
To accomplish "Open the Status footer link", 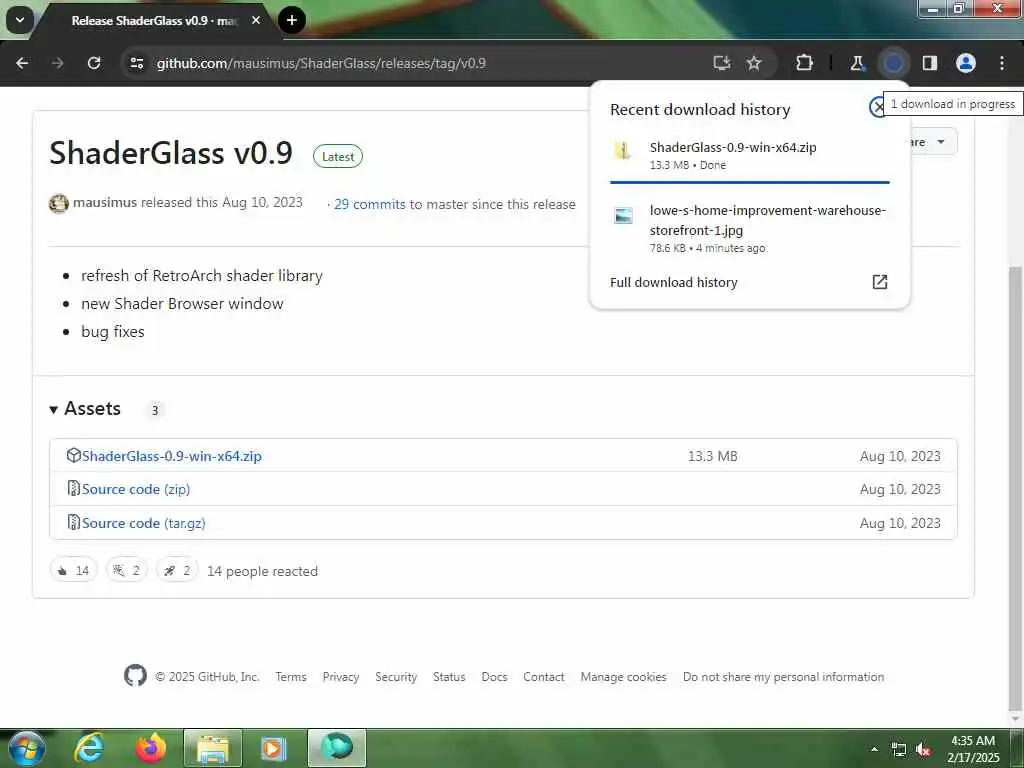I will 449,677.
